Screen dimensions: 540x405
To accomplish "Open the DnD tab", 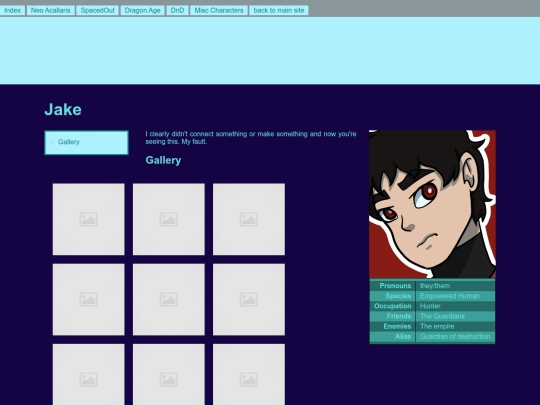I will 177,10.
